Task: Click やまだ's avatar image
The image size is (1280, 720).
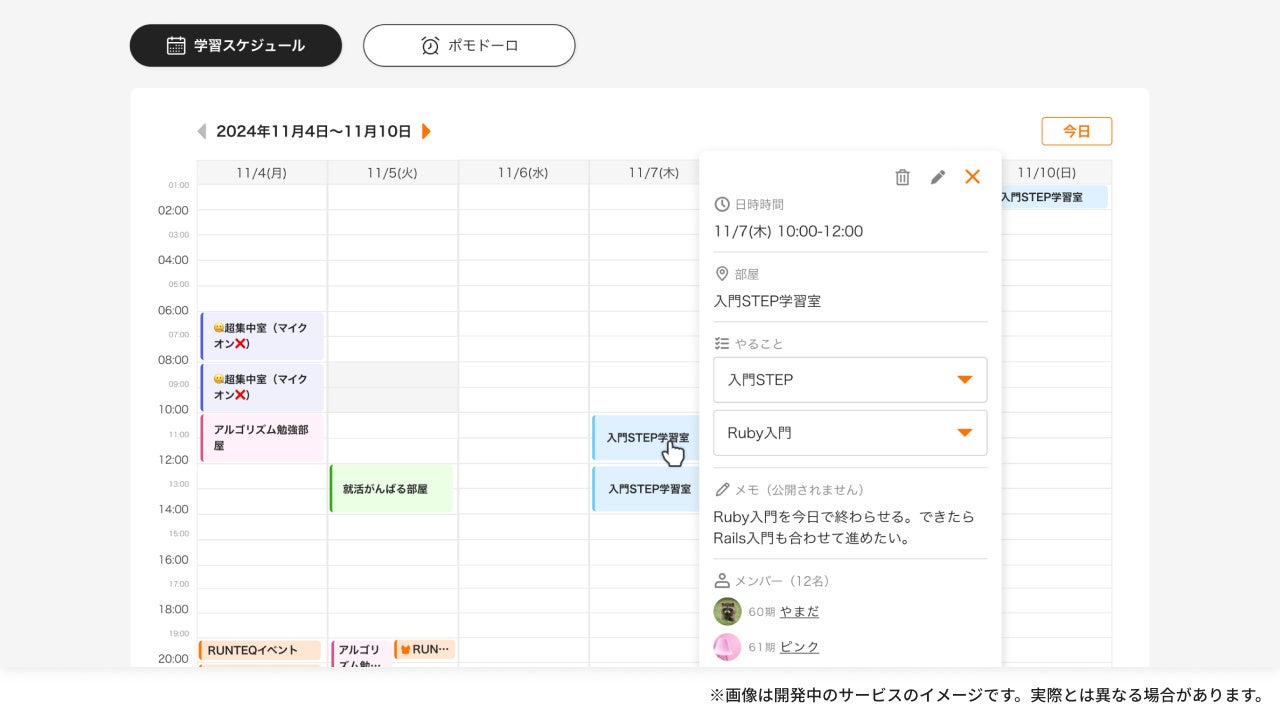Action: 727,611
